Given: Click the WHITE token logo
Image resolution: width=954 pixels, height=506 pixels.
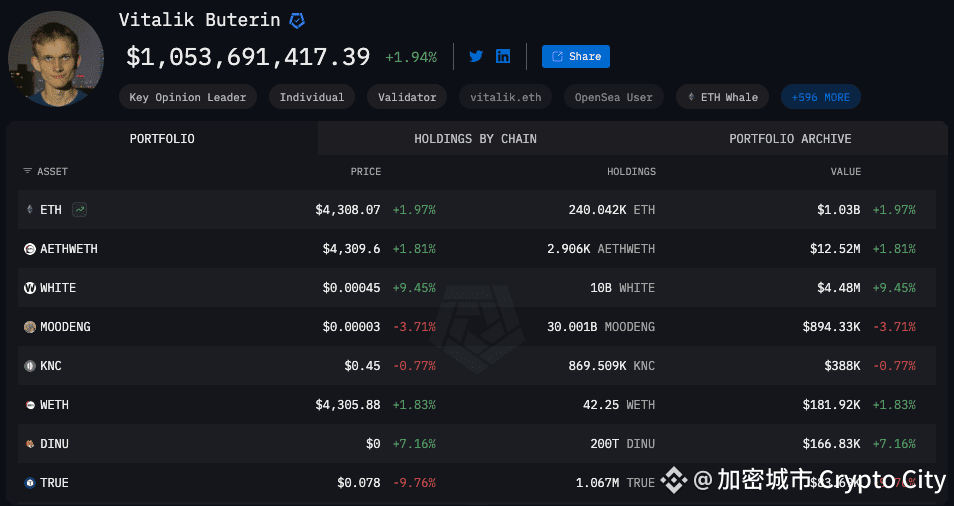Looking at the screenshot, I should coord(29,288).
